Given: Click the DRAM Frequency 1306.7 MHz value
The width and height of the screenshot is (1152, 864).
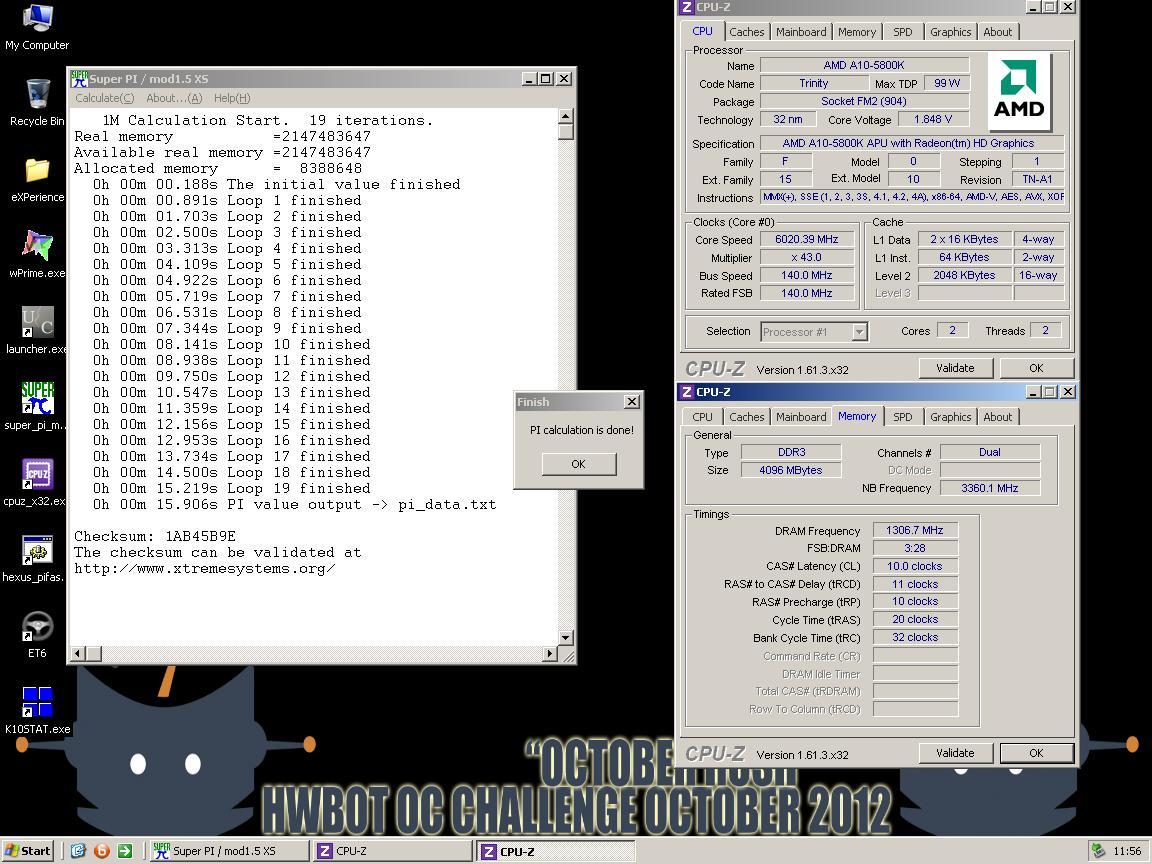Looking at the screenshot, I should pos(915,530).
